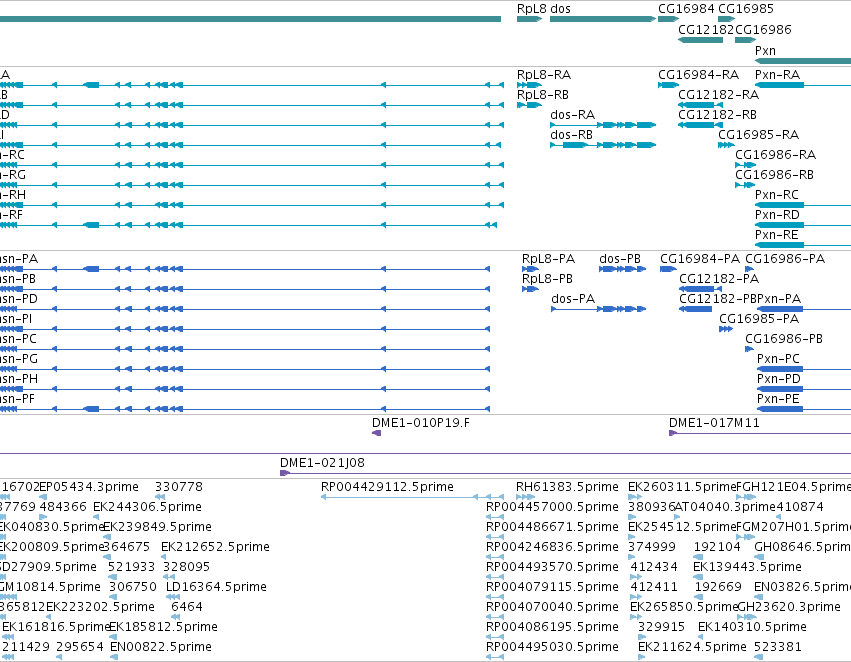Click the RpL8-PB coding sequence label

[x=547, y=279]
